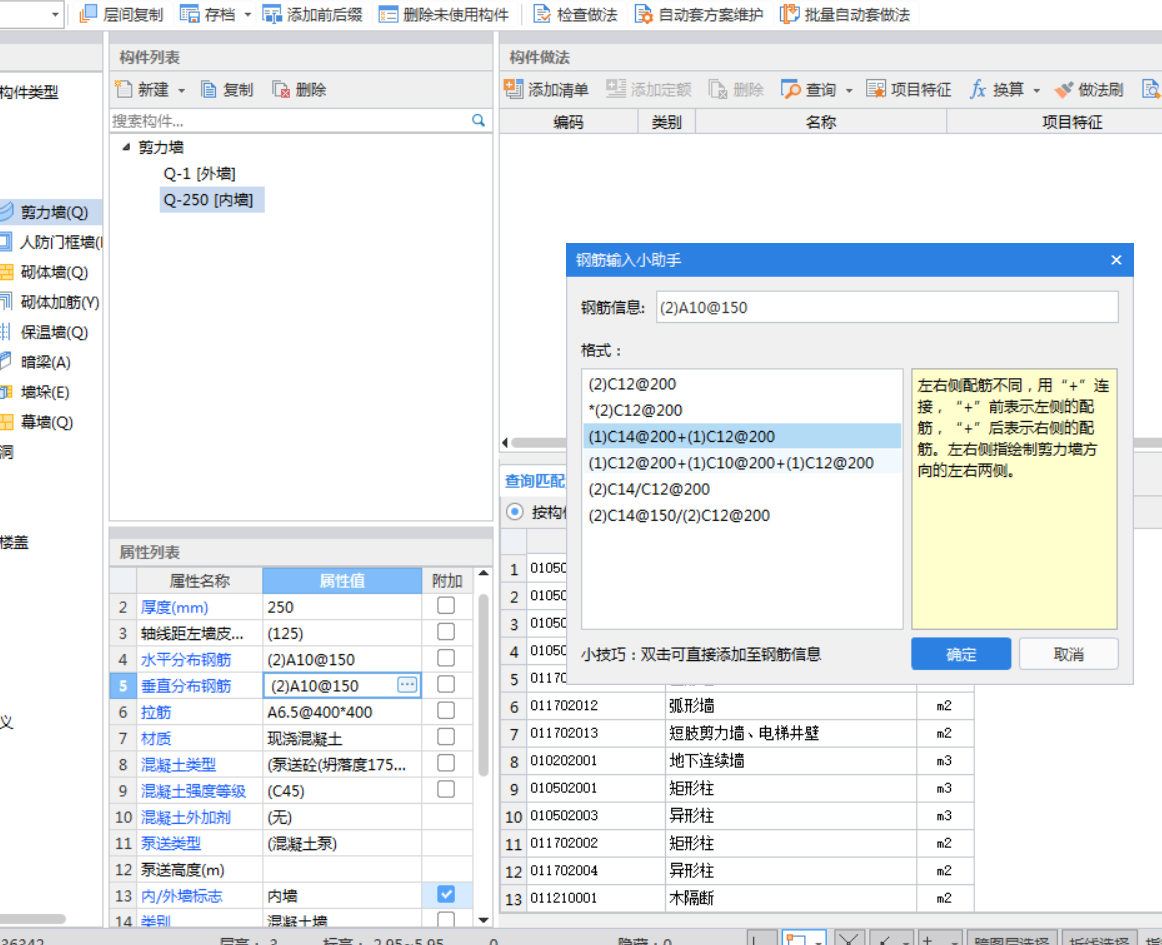
Task: Toggle 附加 checkbox for 混凝土类型
Action: pyautogui.click(x=445, y=763)
